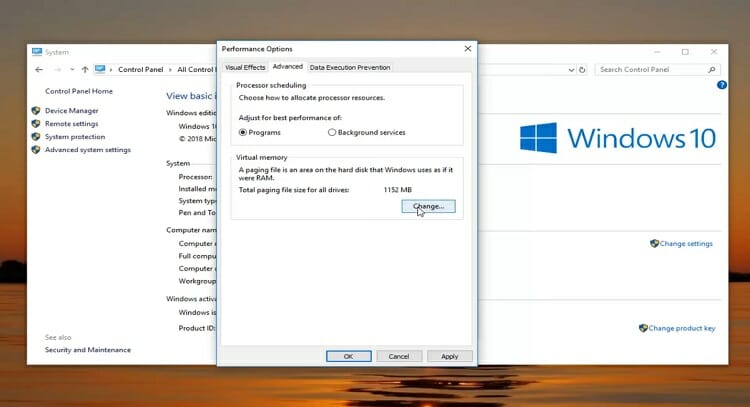Screen dimensions: 750x407
Task: Click the 'Total paging file size for all drives' label
Action: point(294,190)
